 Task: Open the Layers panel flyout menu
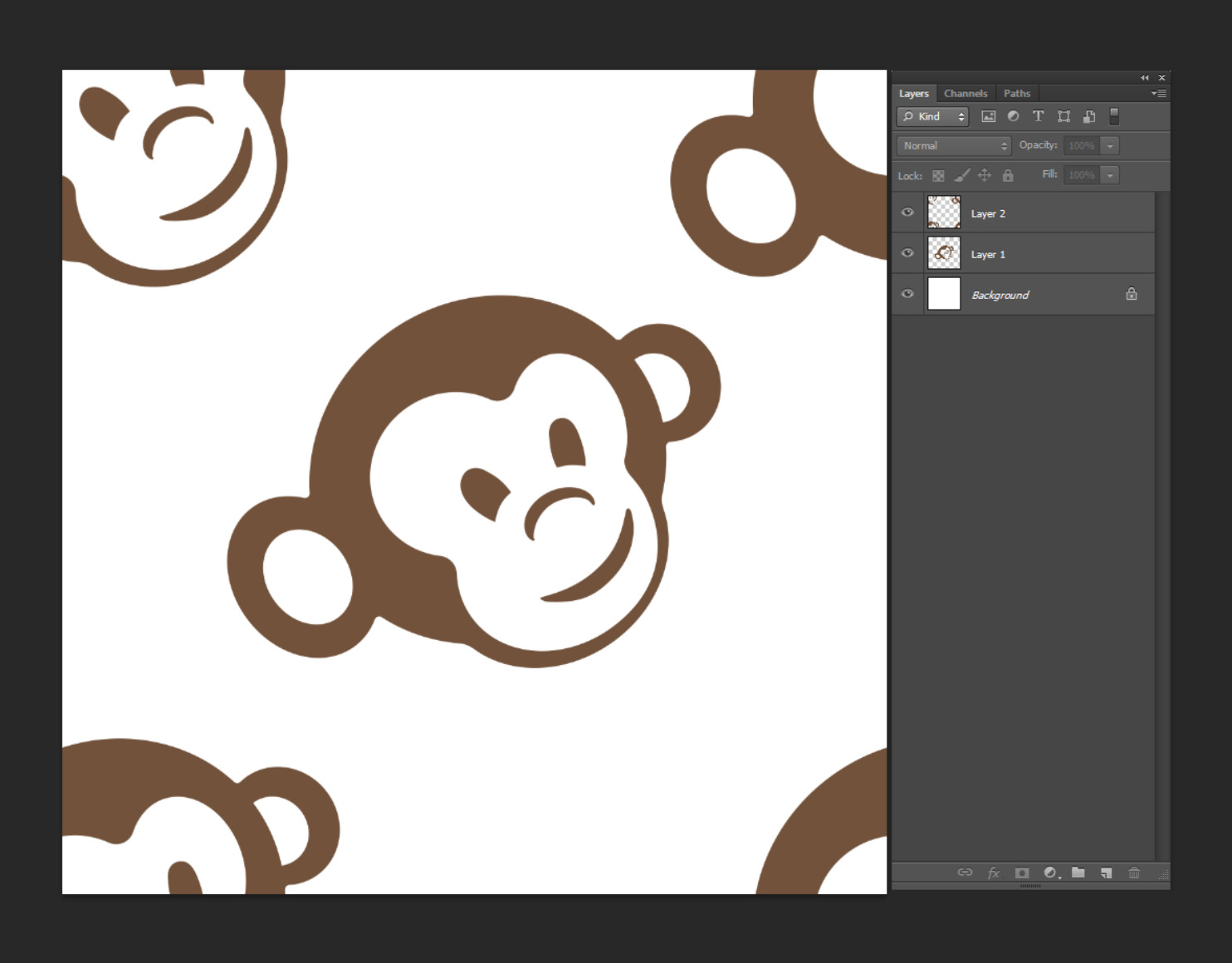pyautogui.click(x=1158, y=93)
